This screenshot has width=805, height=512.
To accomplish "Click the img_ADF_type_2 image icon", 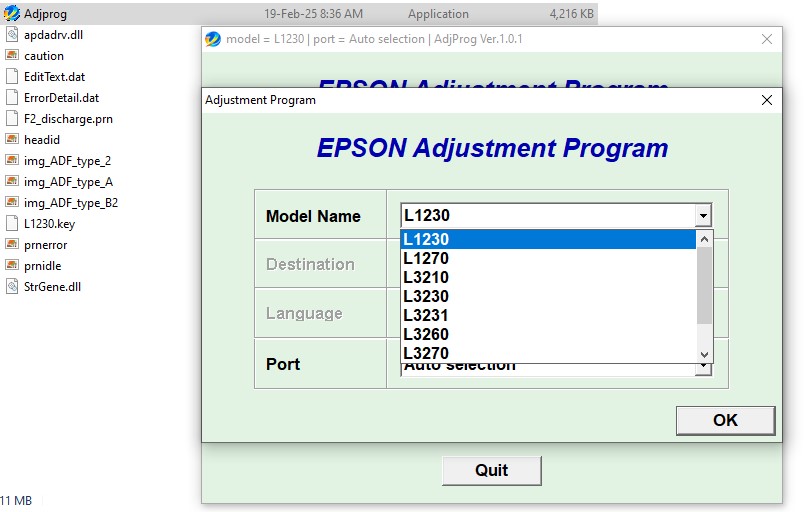I will coord(12,160).
